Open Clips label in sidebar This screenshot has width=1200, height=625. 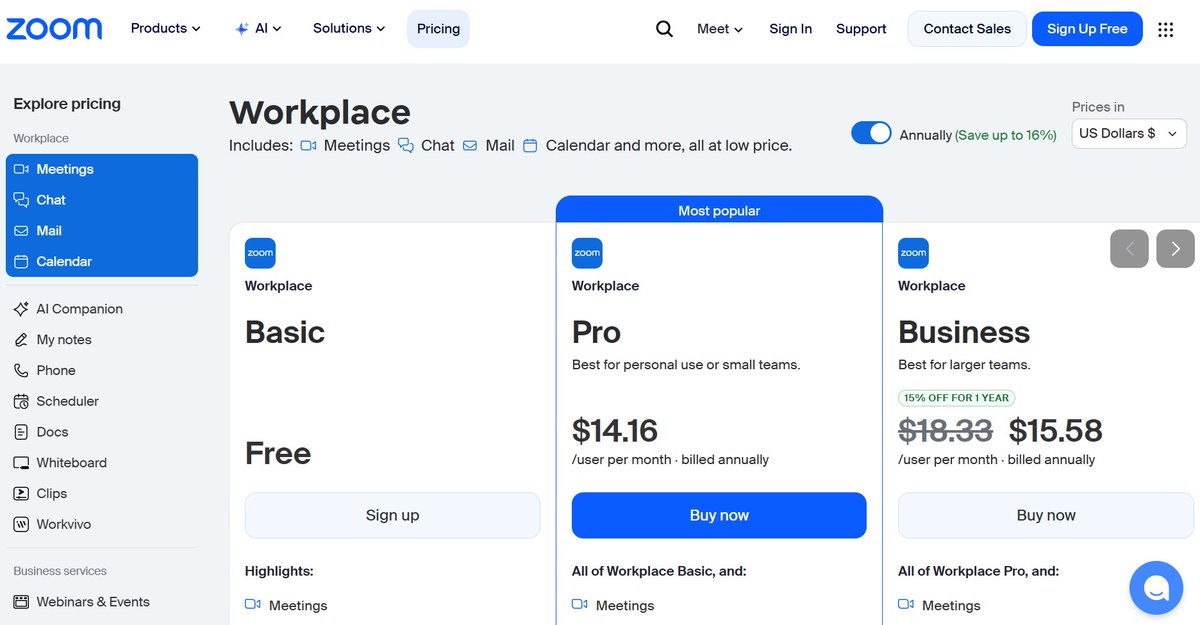point(52,494)
